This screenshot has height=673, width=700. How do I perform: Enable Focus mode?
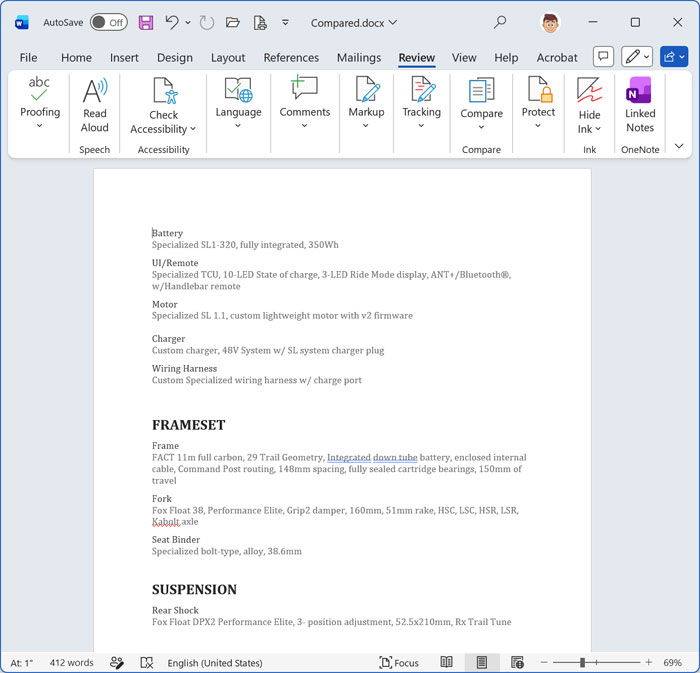click(399, 663)
